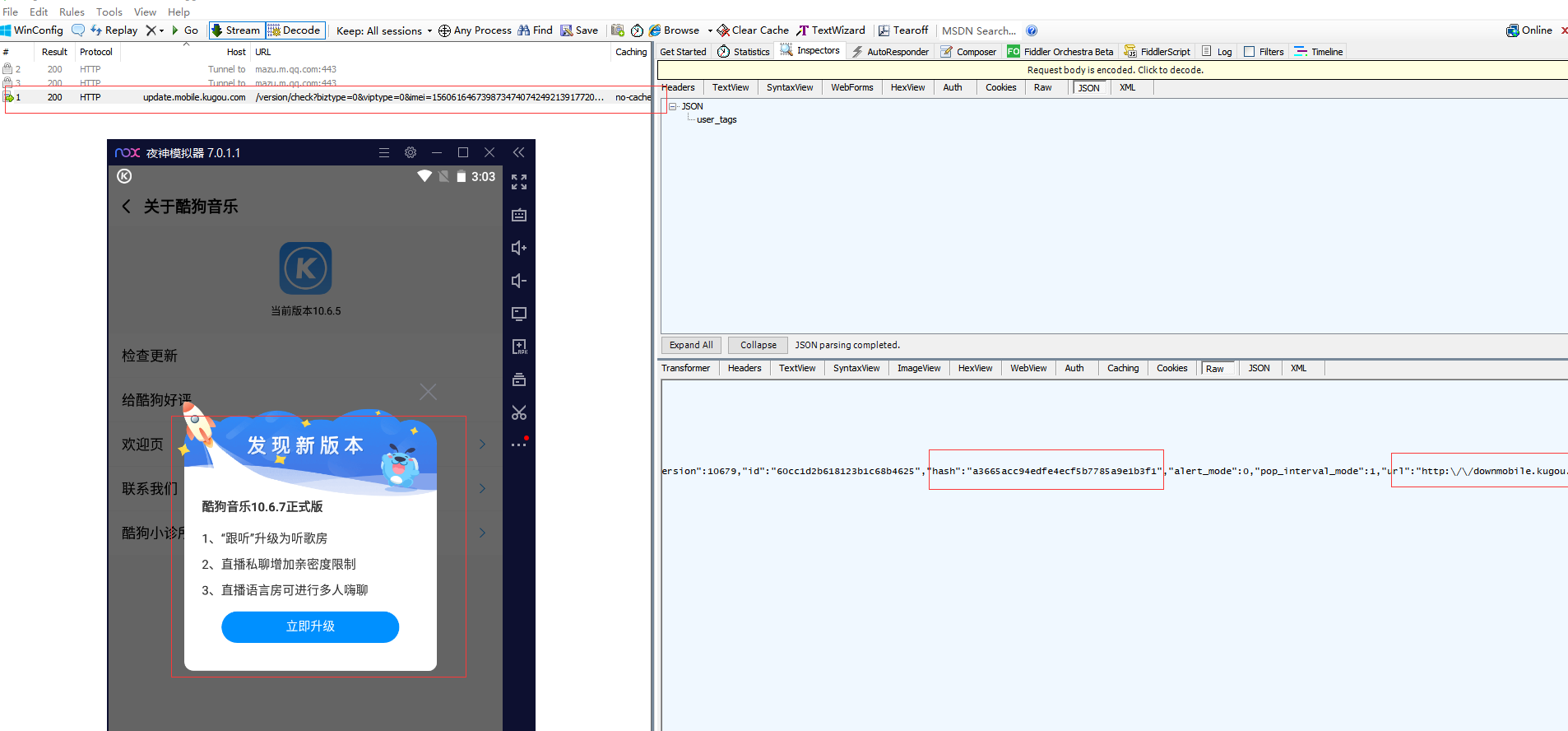1568x731 pixels.
Task: Select the user_tags tree node
Action: 717,119
